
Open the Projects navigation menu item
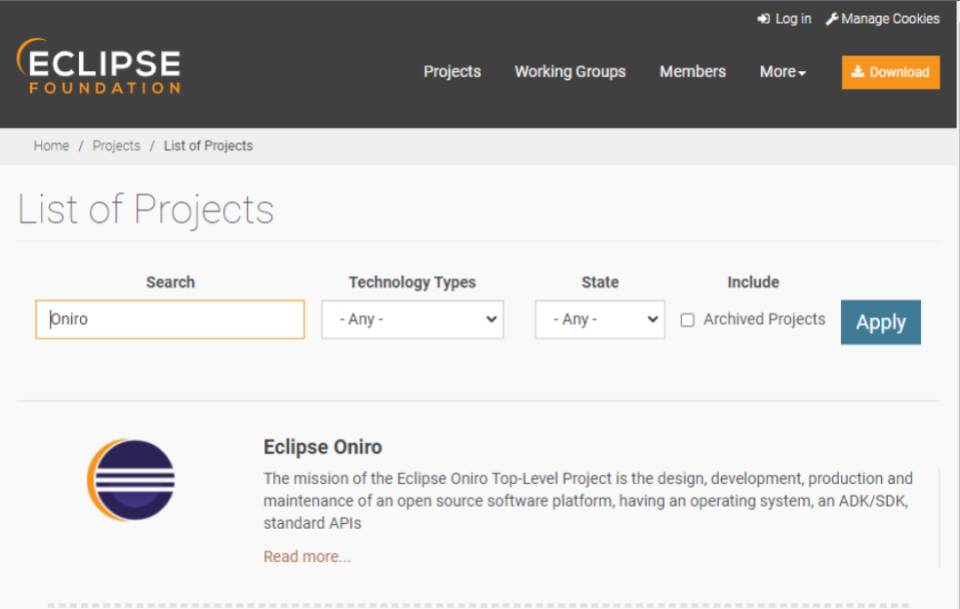pos(452,72)
